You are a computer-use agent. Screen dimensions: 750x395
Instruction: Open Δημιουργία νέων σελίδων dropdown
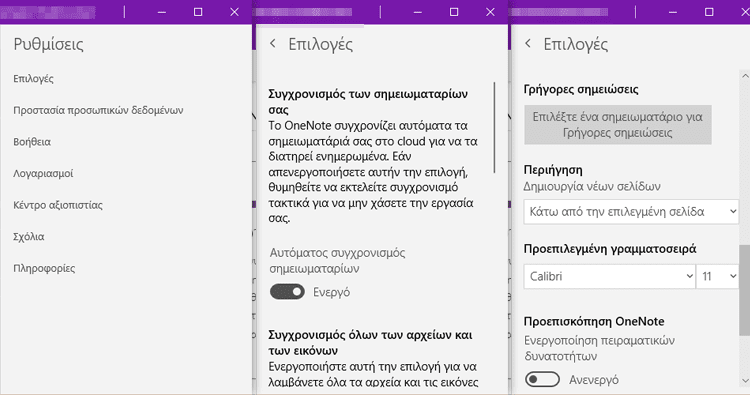(631, 211)
